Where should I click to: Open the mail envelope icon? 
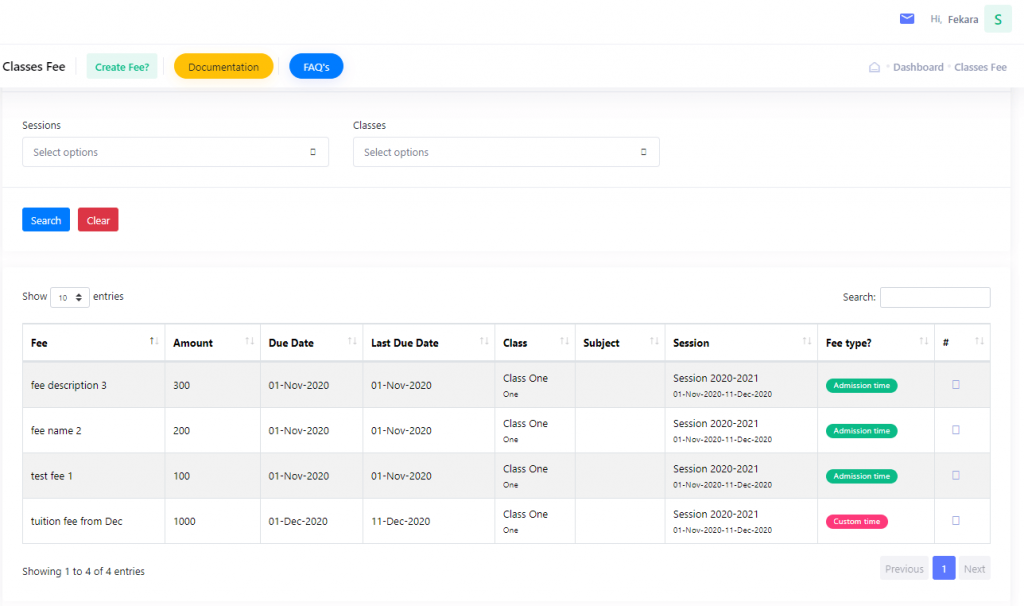click(x=907, y=19)
